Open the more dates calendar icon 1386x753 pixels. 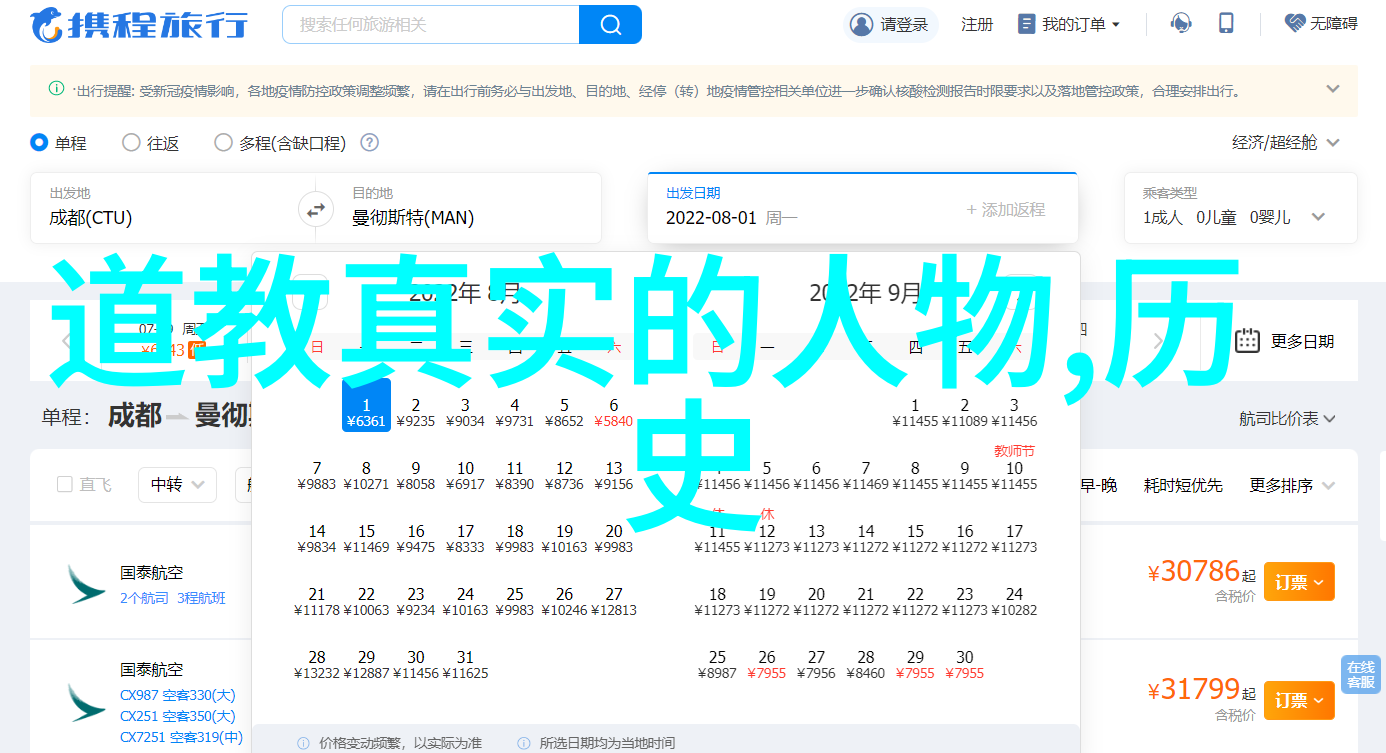[1247, 341]
